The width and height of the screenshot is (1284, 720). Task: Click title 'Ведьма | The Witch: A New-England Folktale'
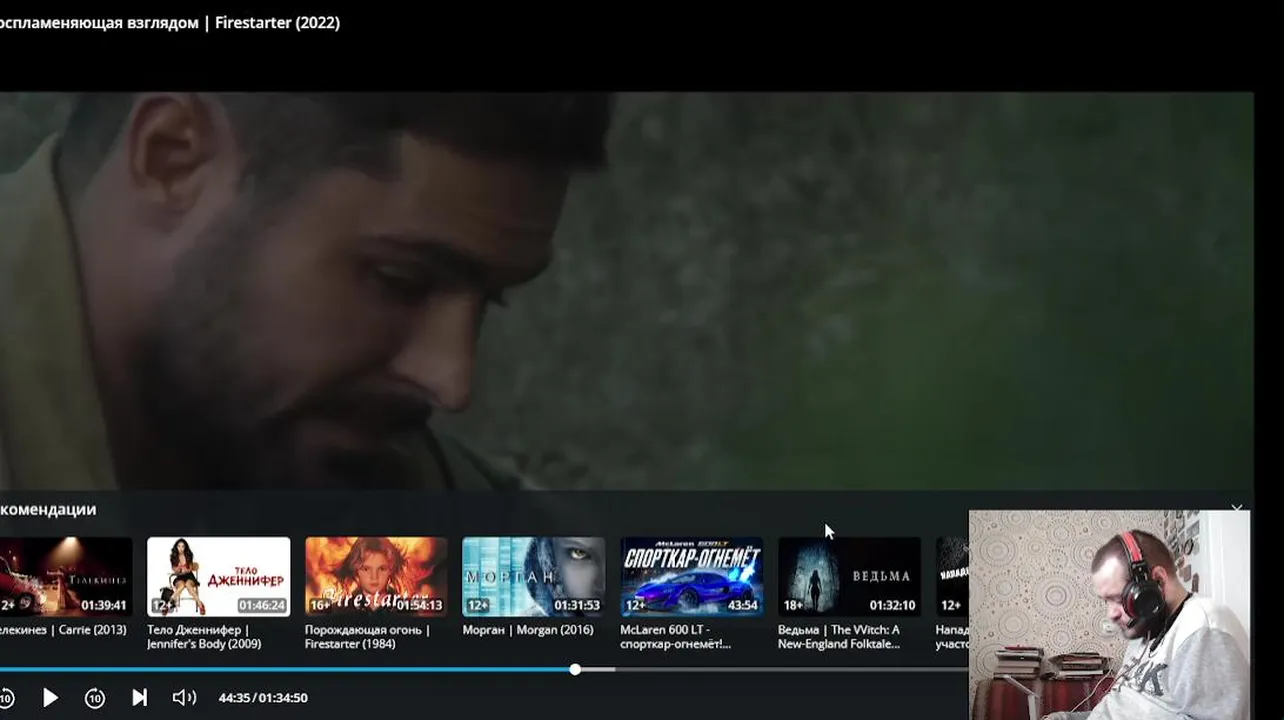point(839,637)
